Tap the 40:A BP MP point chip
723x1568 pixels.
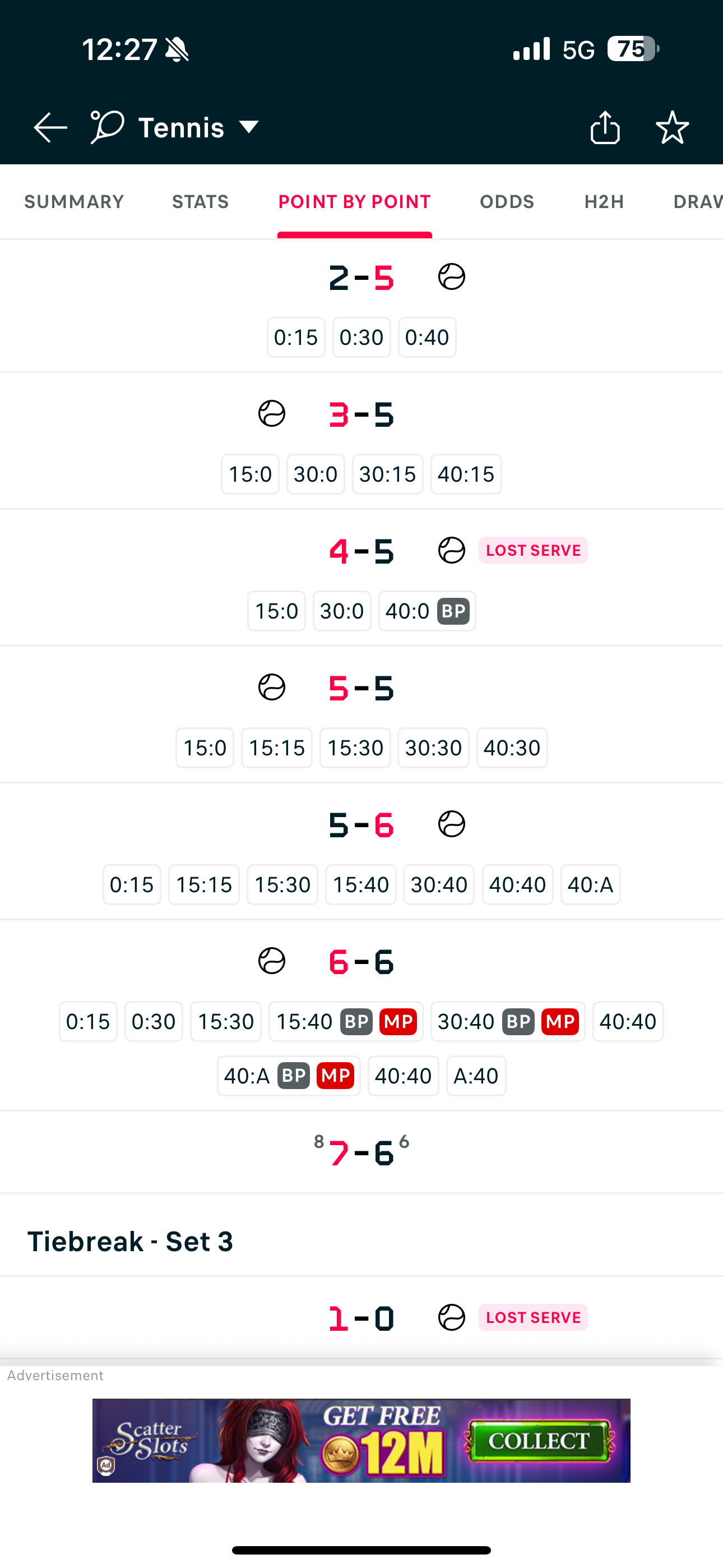(289, 1076)
